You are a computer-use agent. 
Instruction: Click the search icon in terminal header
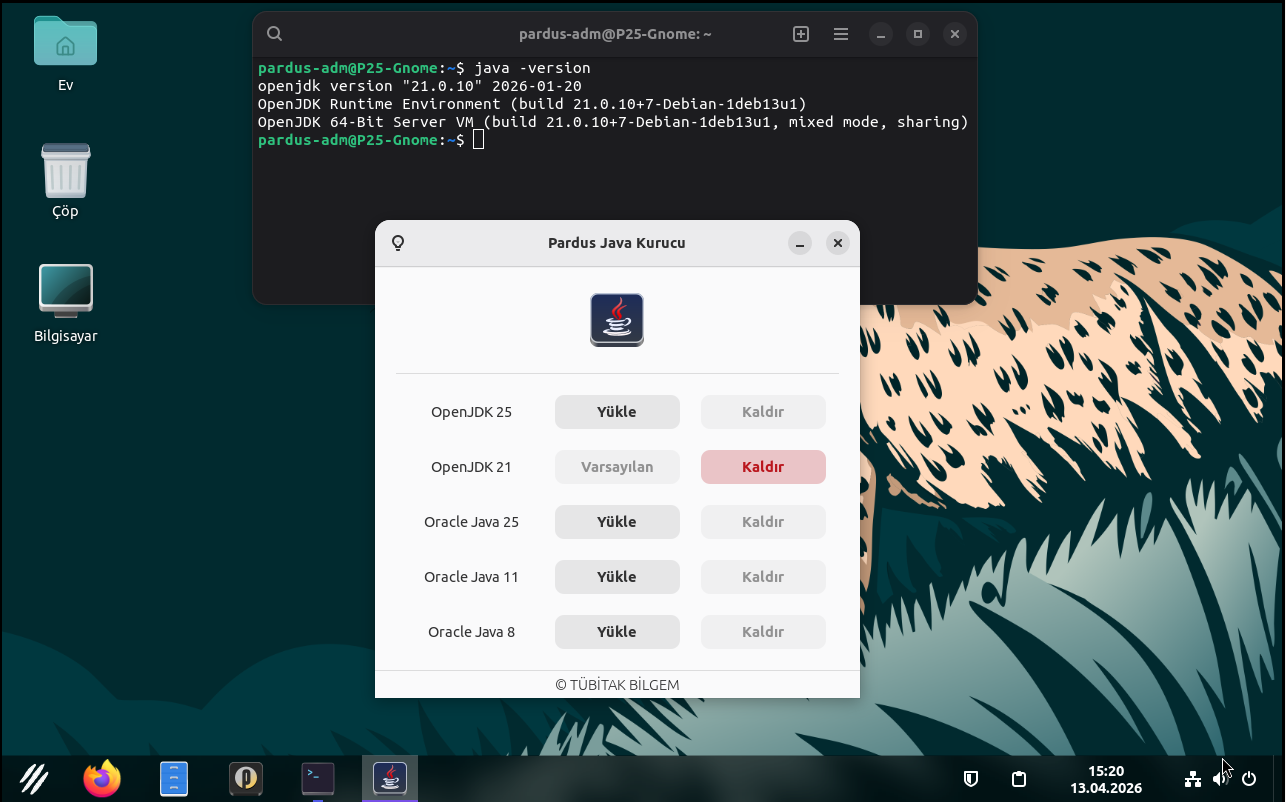[274, 34]
